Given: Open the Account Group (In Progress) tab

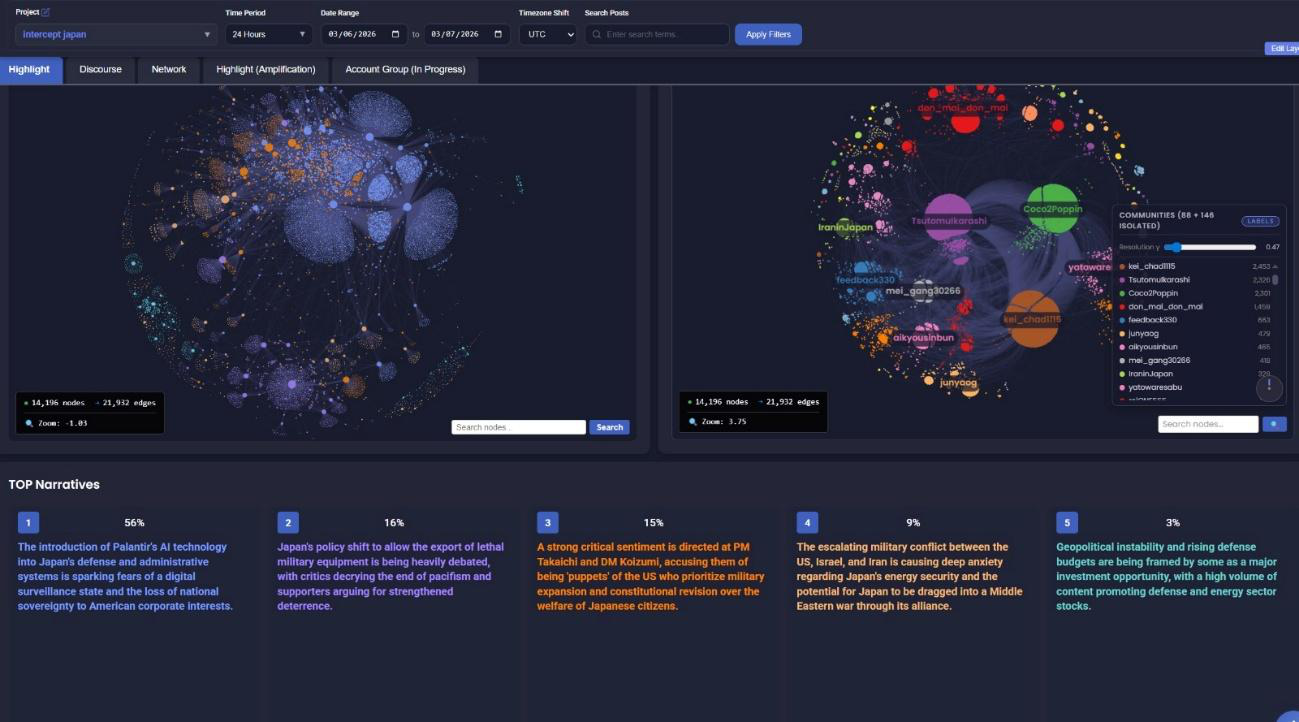Looking at the screenshot, I should 404,69.
